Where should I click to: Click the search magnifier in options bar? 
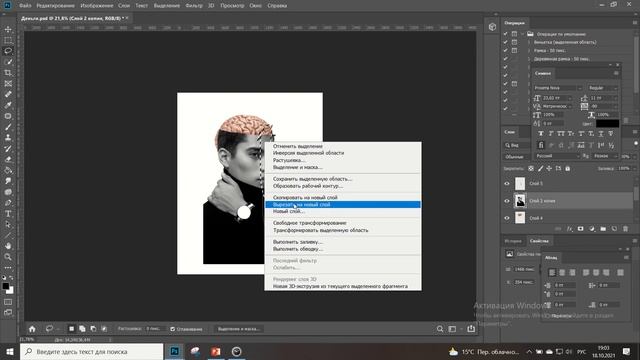[x=440, y=329]
